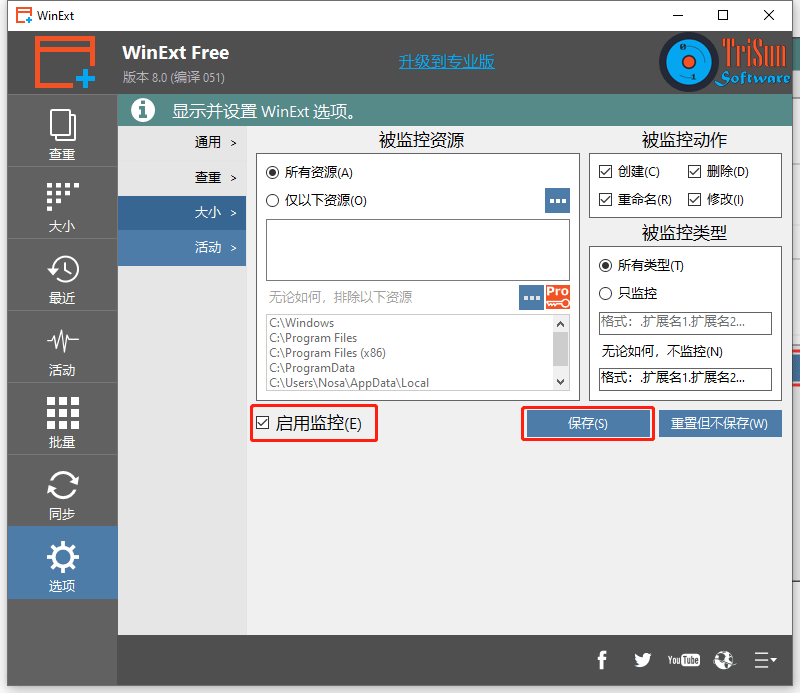Select the C:\Users\Nosa\AppData\Local list entry
Screen dimensions: 800x693
(349, 383)
